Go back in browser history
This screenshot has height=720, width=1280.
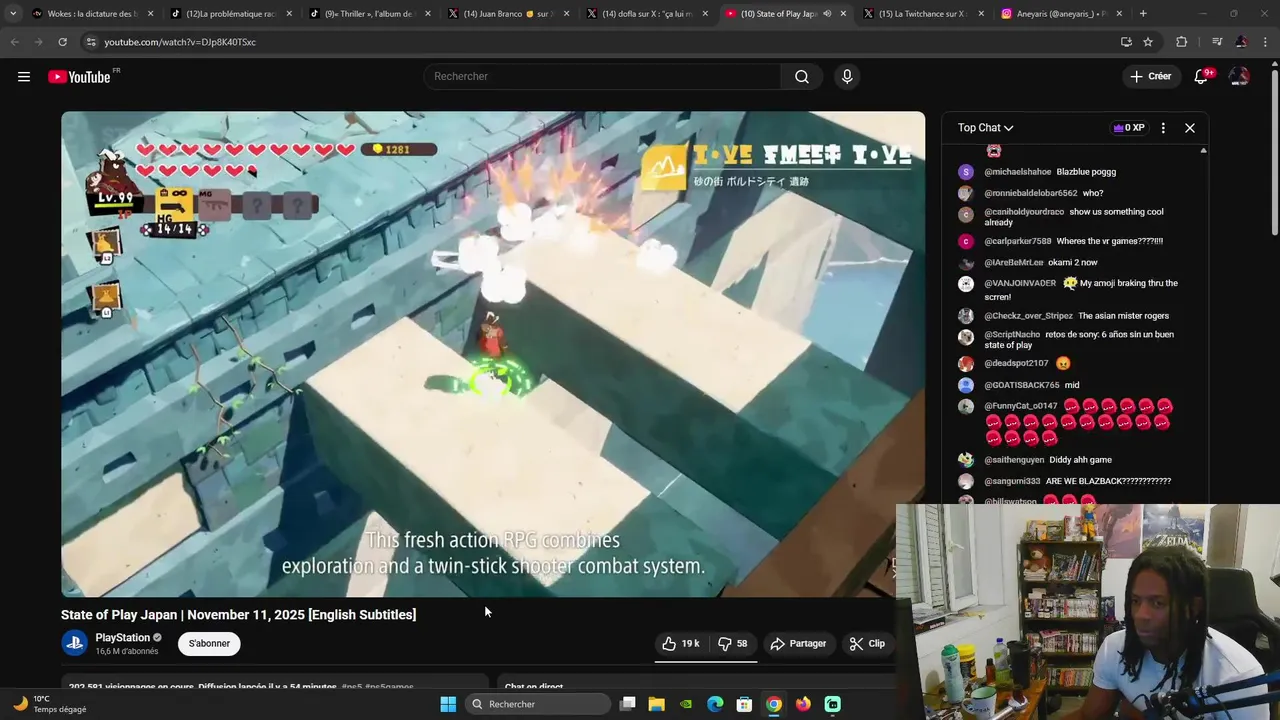[14, 42]
